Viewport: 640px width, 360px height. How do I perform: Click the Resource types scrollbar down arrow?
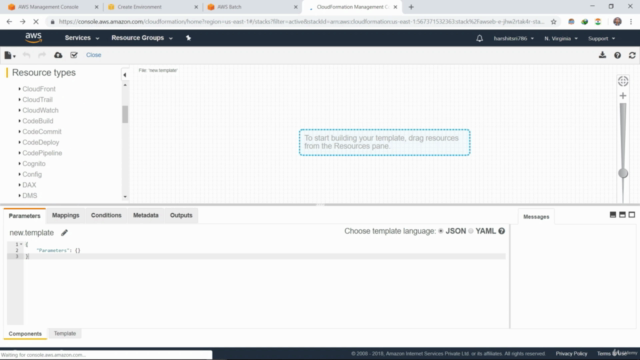click(x=125, y=197)
